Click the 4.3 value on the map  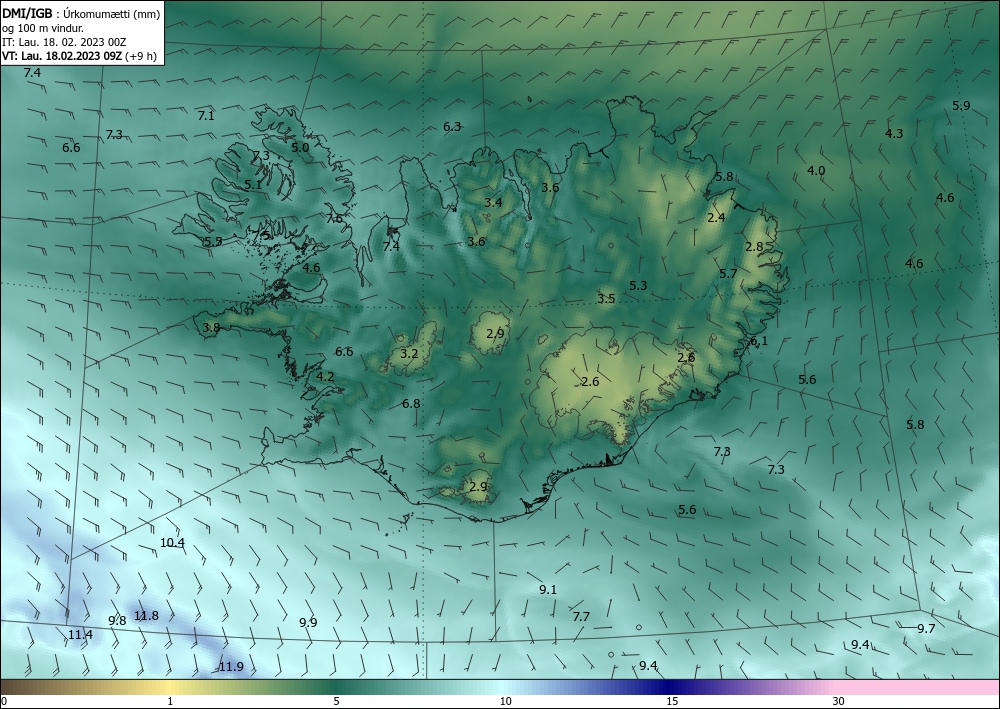click(894, 133)
